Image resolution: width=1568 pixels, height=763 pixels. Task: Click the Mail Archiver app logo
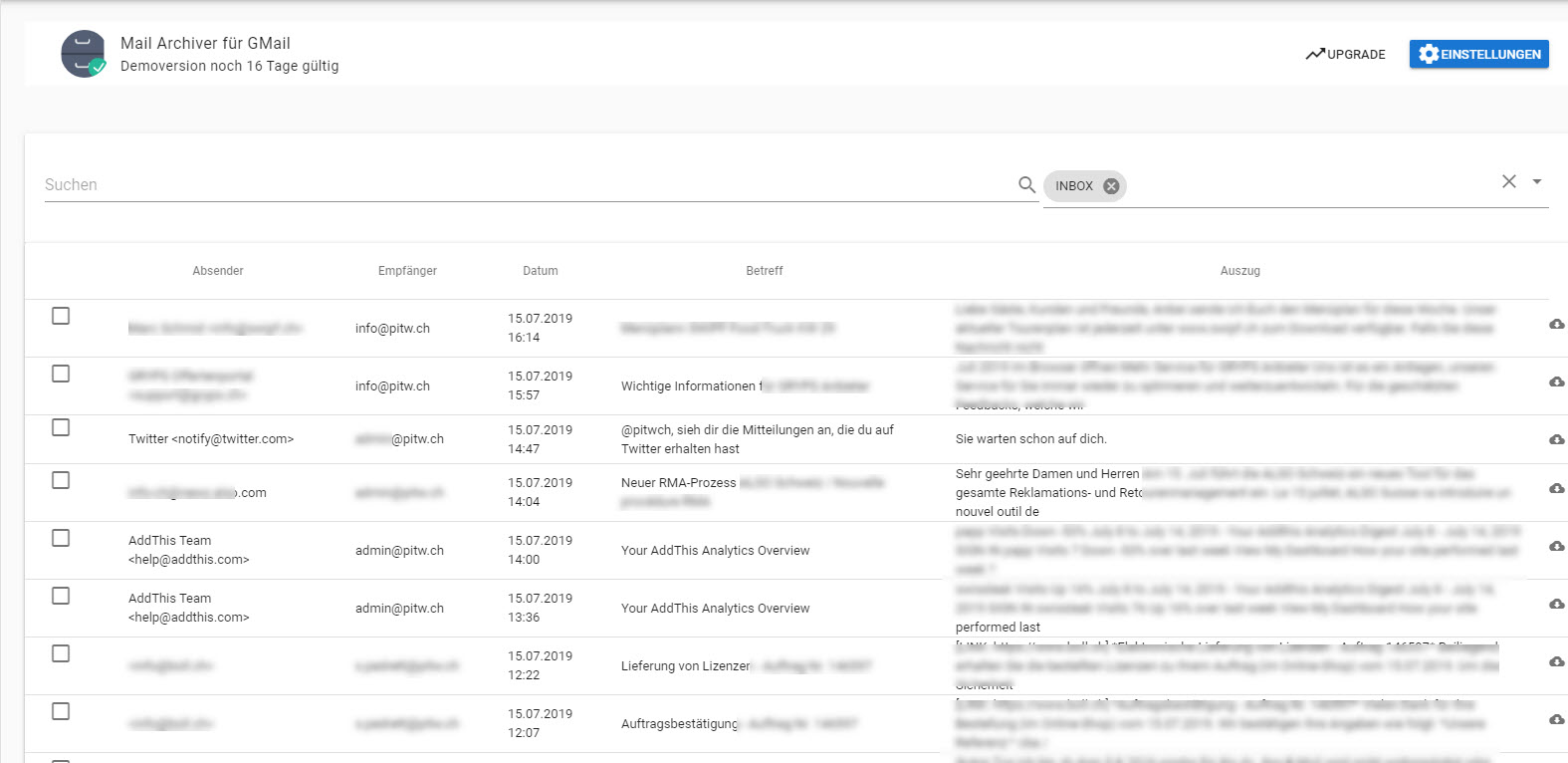(83, 54)
